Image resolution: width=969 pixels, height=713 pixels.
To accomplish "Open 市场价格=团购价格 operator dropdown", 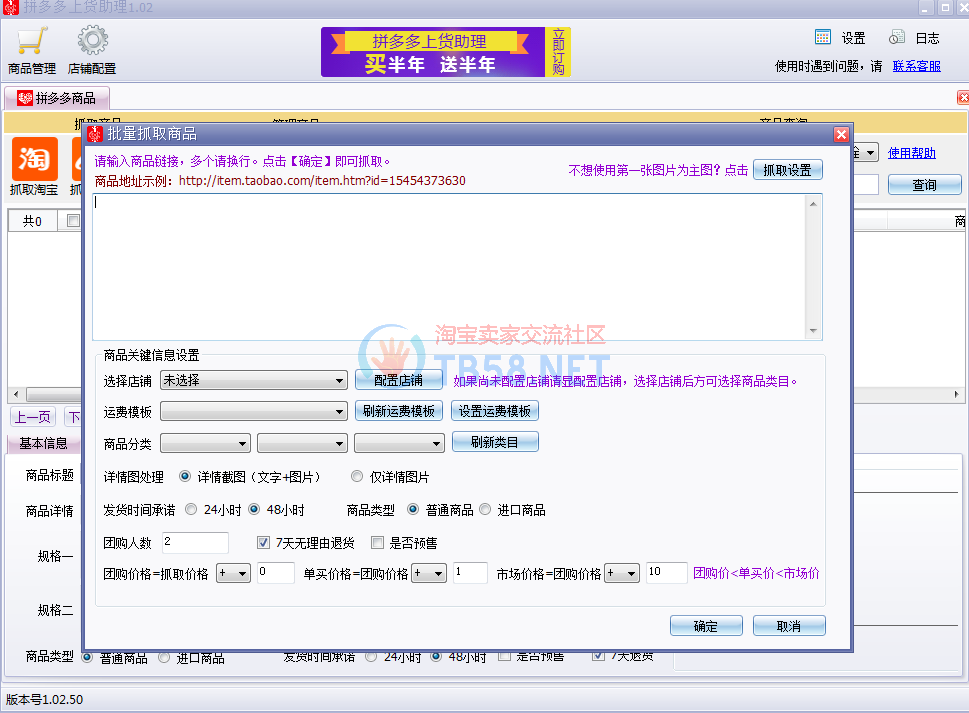I will point(622,573).
